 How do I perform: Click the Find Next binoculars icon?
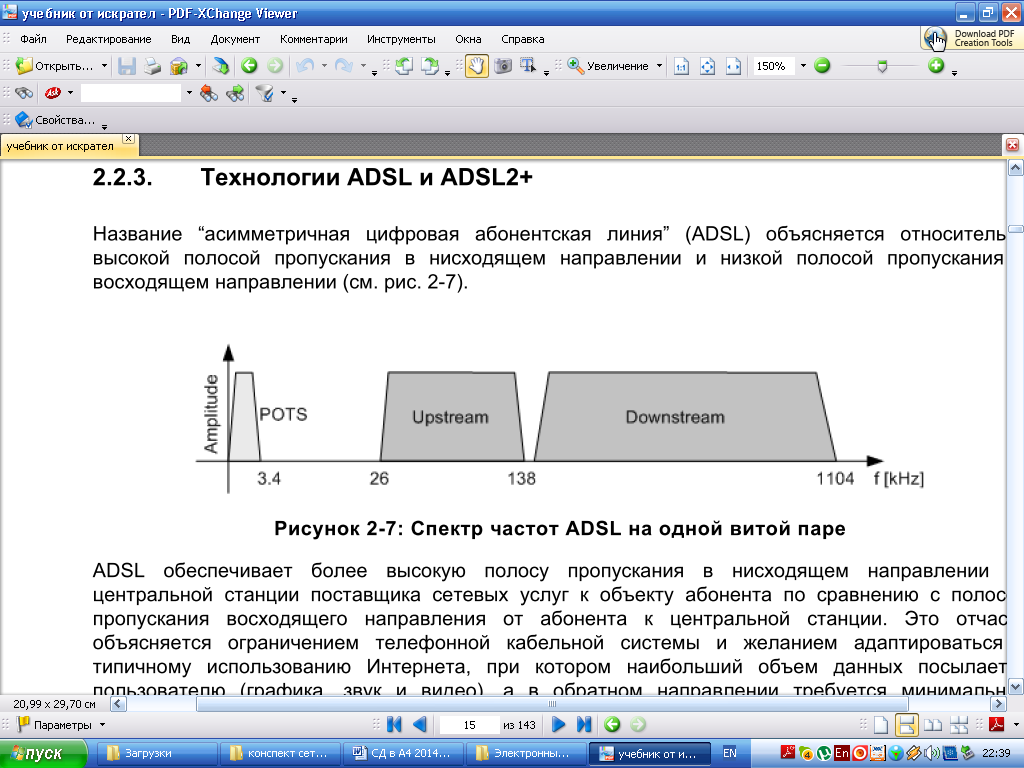pos(235,93)
